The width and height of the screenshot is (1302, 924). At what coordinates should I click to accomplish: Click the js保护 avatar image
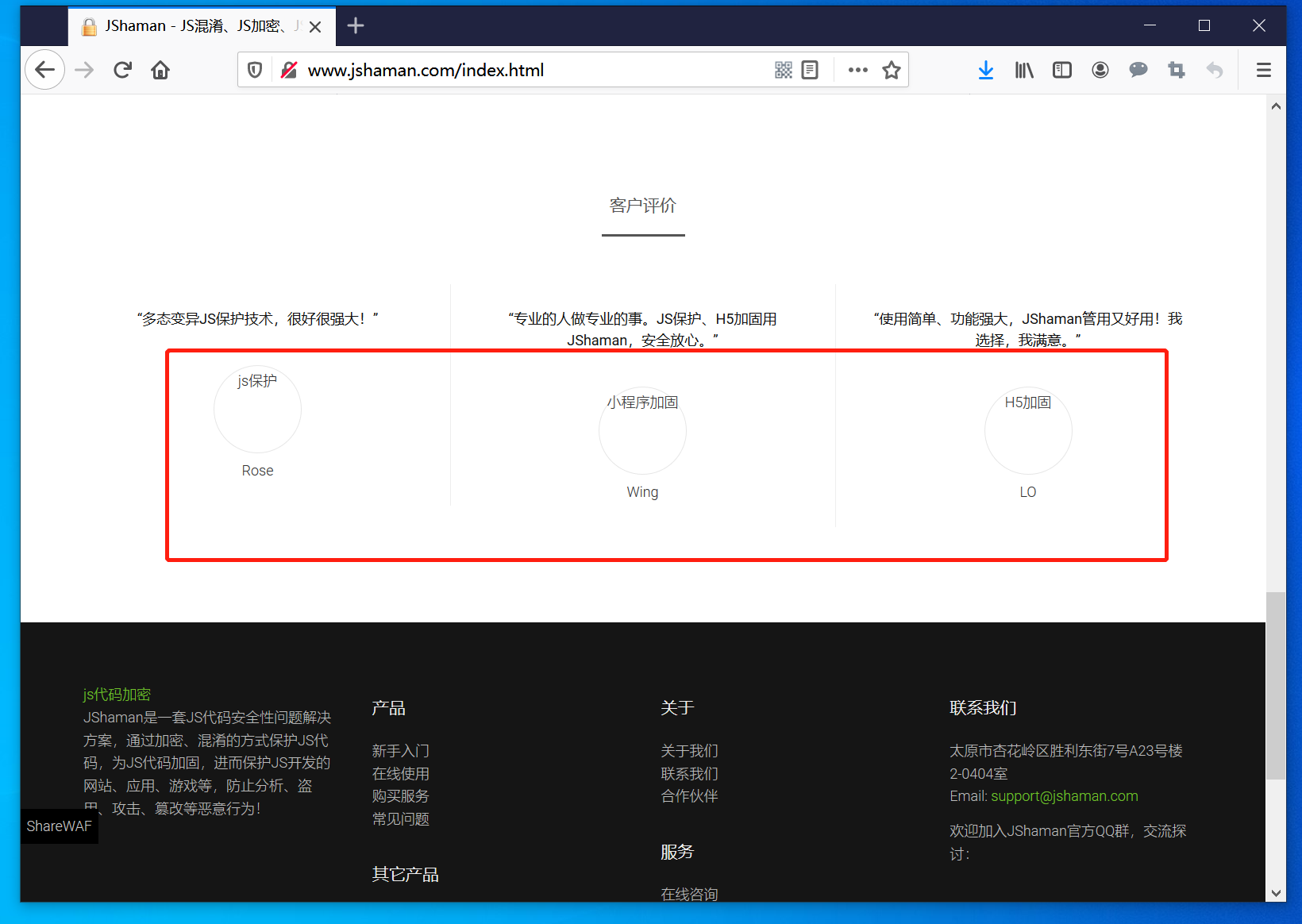pyautogui.click(x=257, y=410)
